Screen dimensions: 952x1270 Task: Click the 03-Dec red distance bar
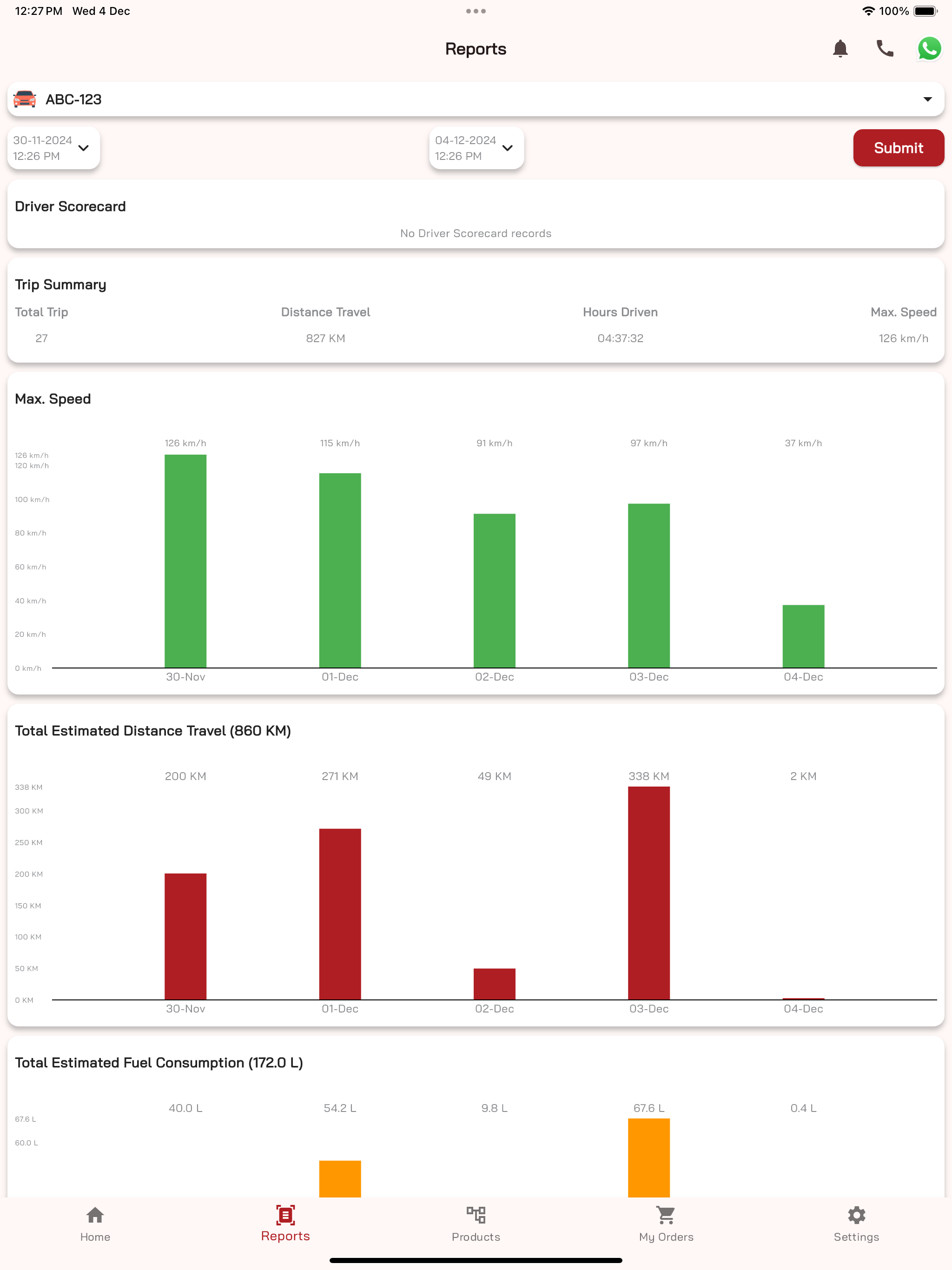click(x=649, y=893)
